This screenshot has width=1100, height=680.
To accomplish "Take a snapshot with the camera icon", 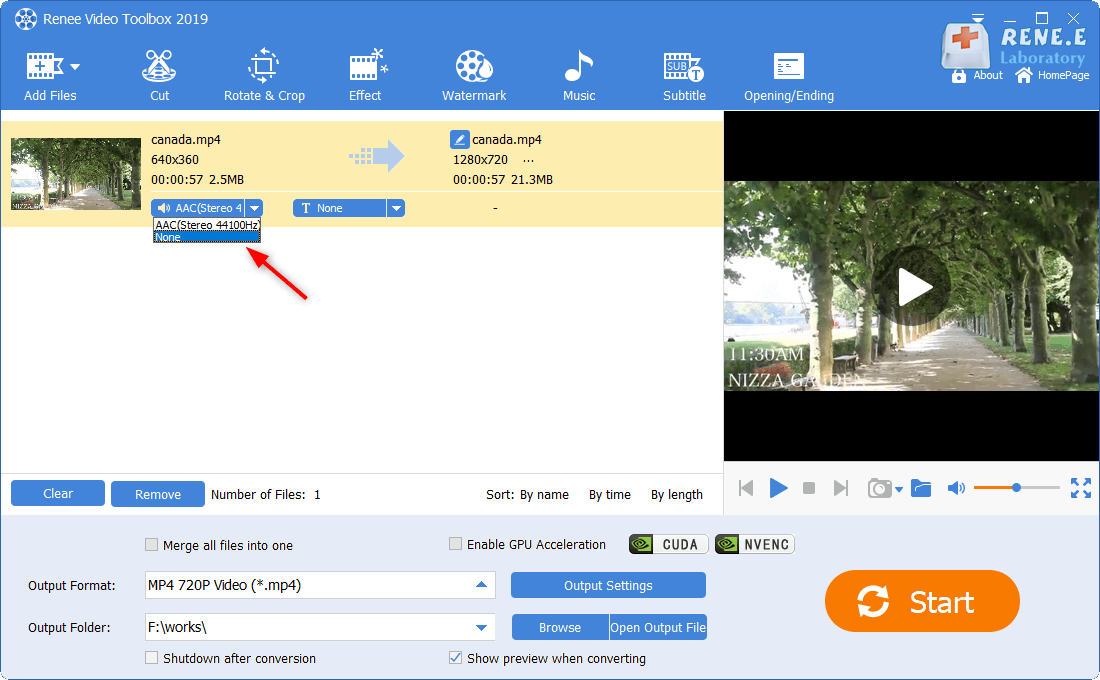I will (879, 488).
